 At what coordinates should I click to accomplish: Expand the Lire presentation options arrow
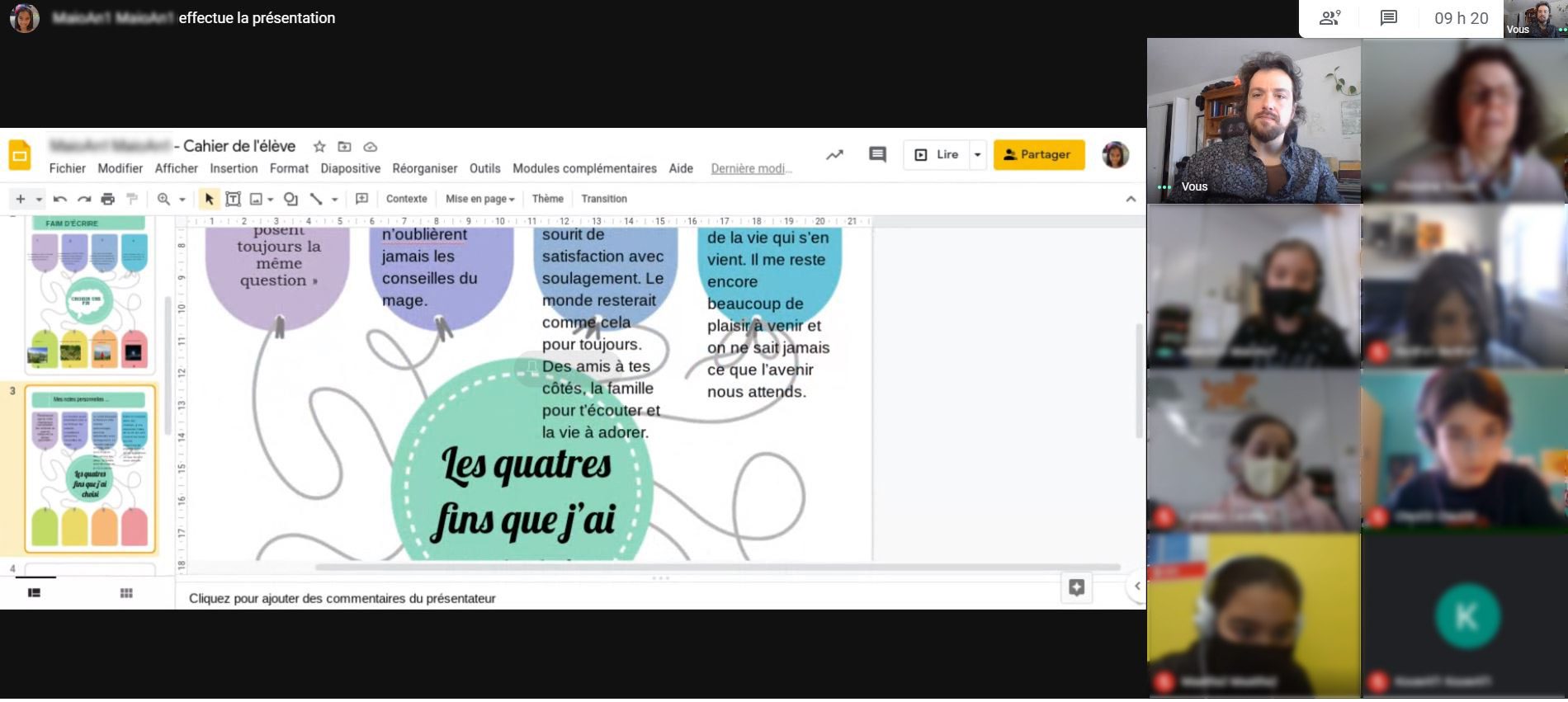[977, 154]
